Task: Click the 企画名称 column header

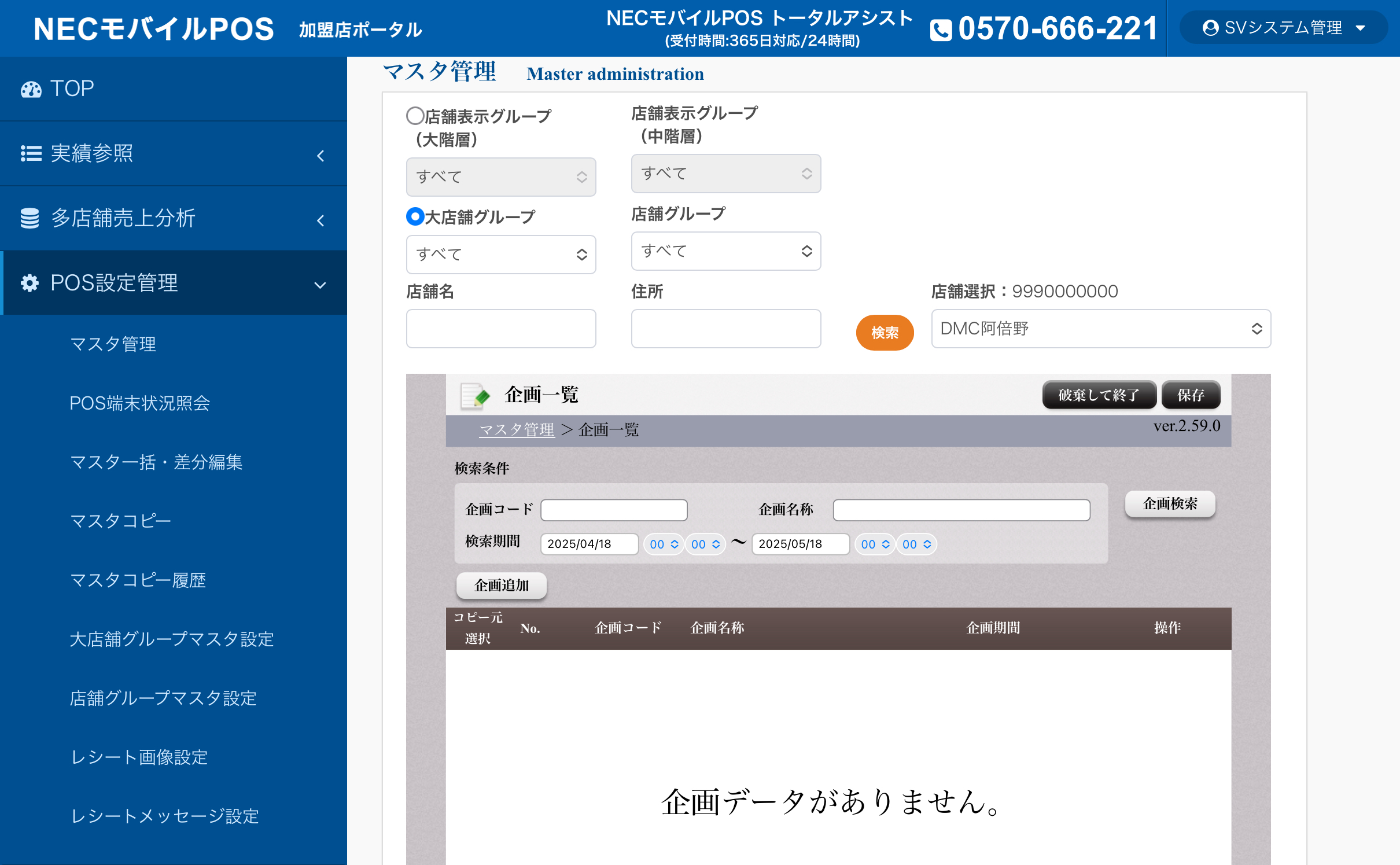Action: (717, 628)
